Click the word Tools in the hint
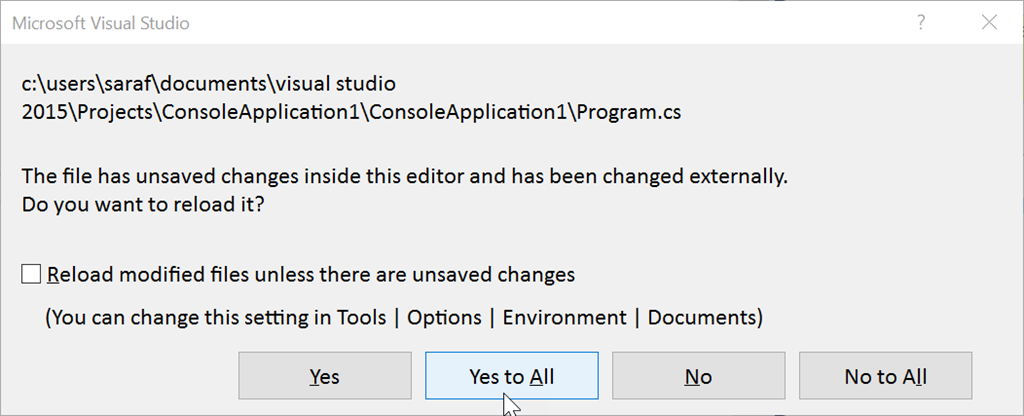The image size is (1024, 416). pos(360,318)
